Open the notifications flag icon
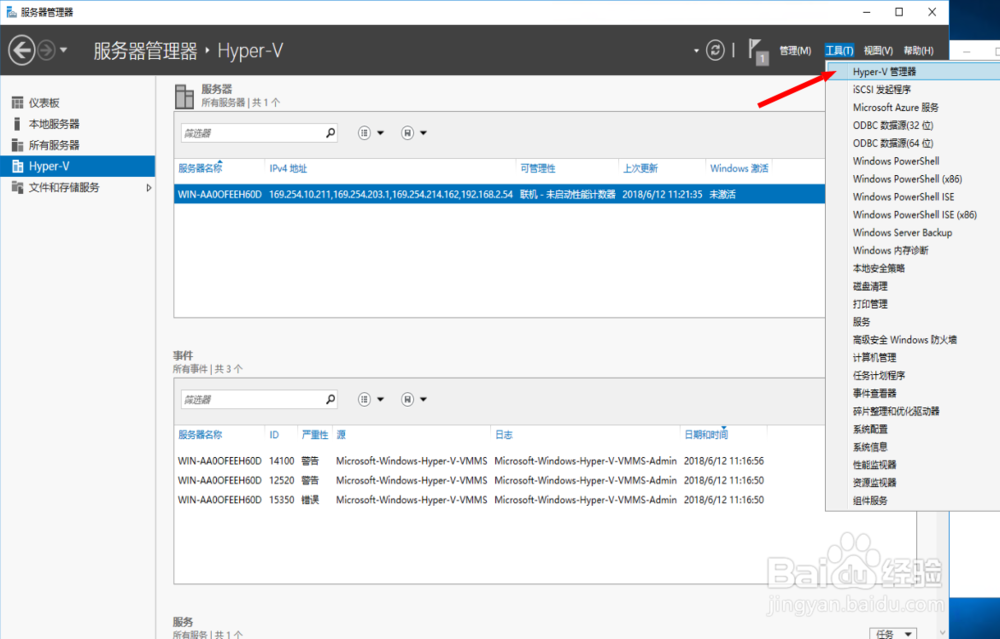1000x639 pixels. click(x=758, y=51)
